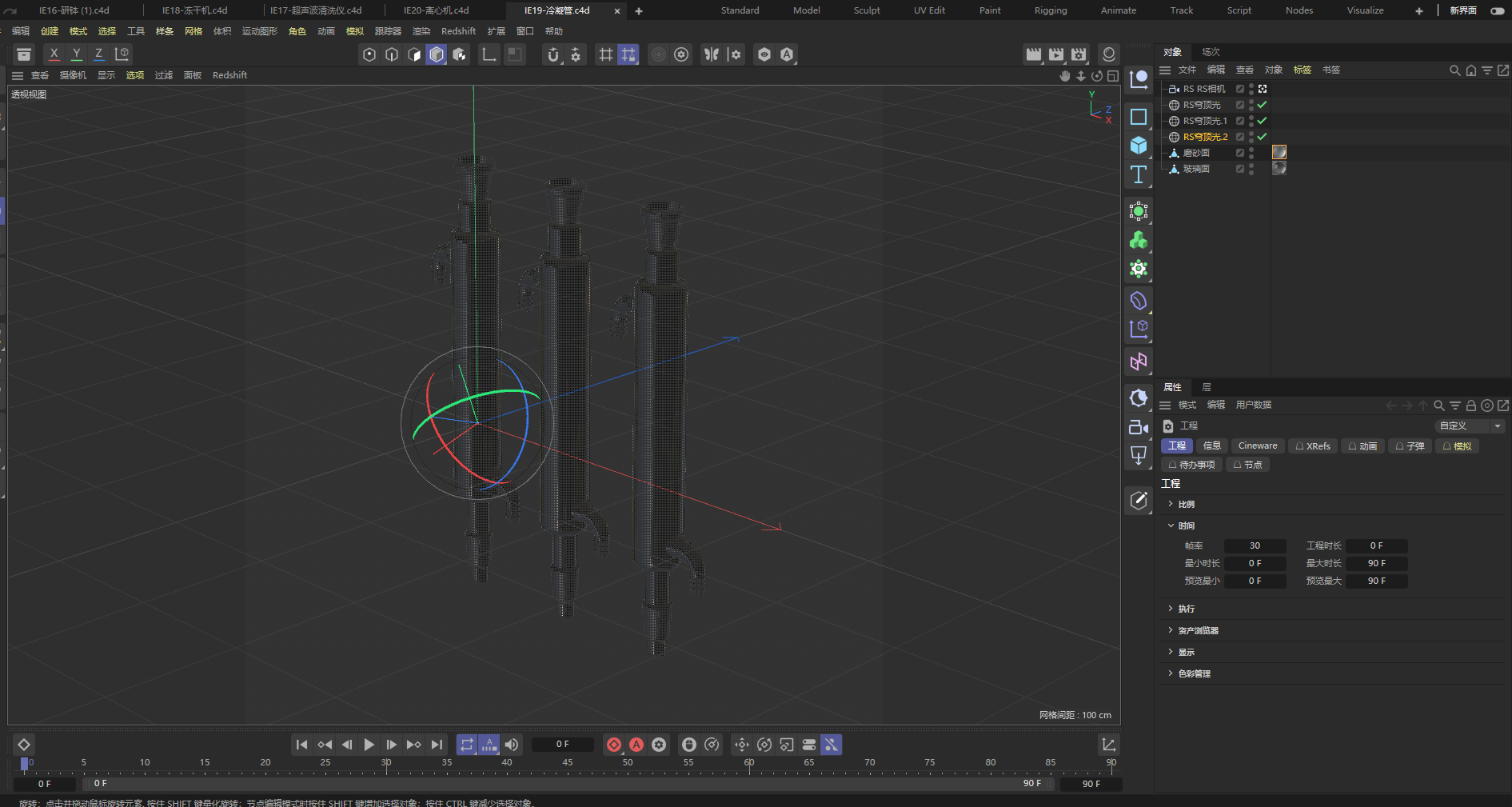Open render view clapperboard icon
Image resolution: width=1512 pixels, height=807 pixels.
[1034, 54]
